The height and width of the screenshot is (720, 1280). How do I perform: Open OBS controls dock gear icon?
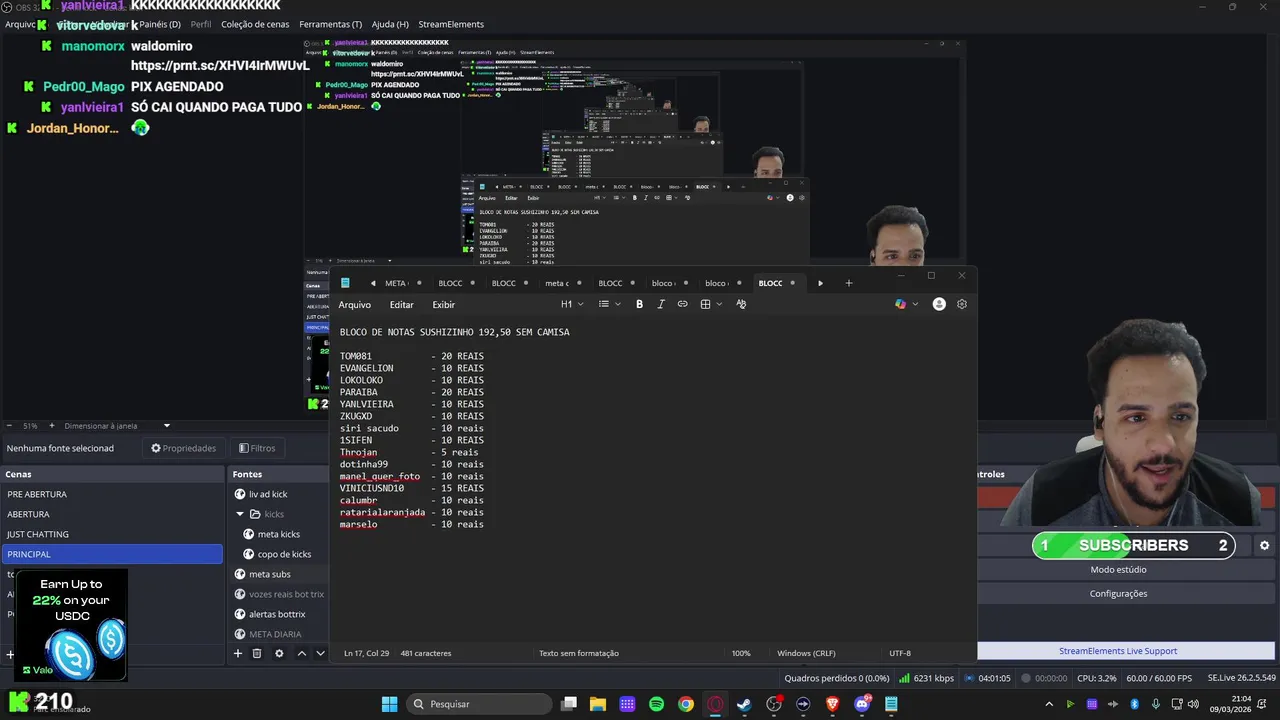pos(1264,546)
